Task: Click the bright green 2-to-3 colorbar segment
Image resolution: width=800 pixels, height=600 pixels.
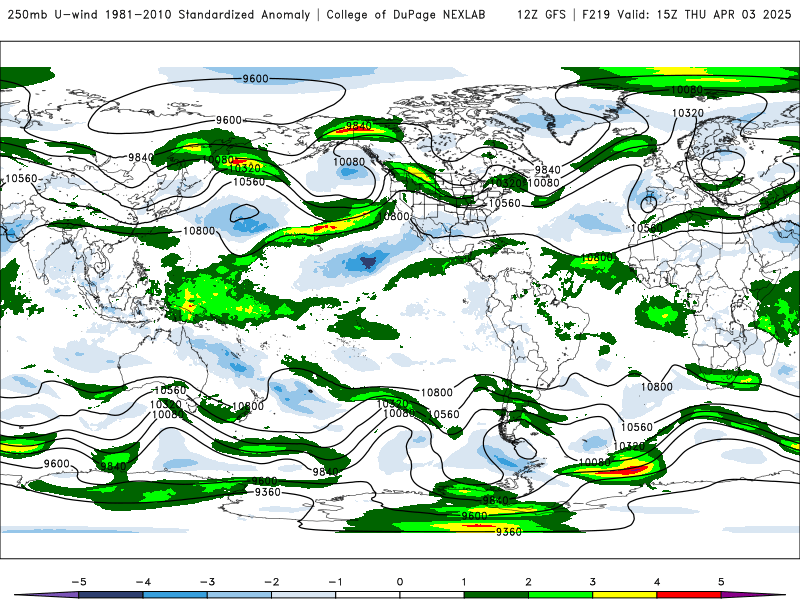Action: (560, 595)
